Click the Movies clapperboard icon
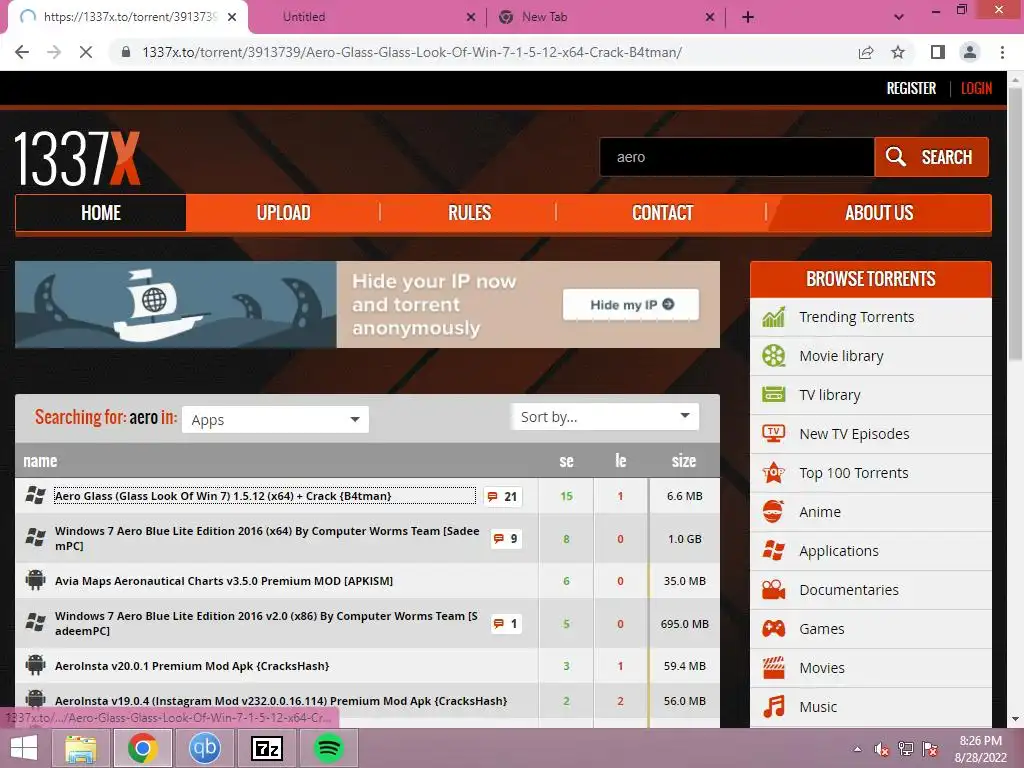 point(774,667)
